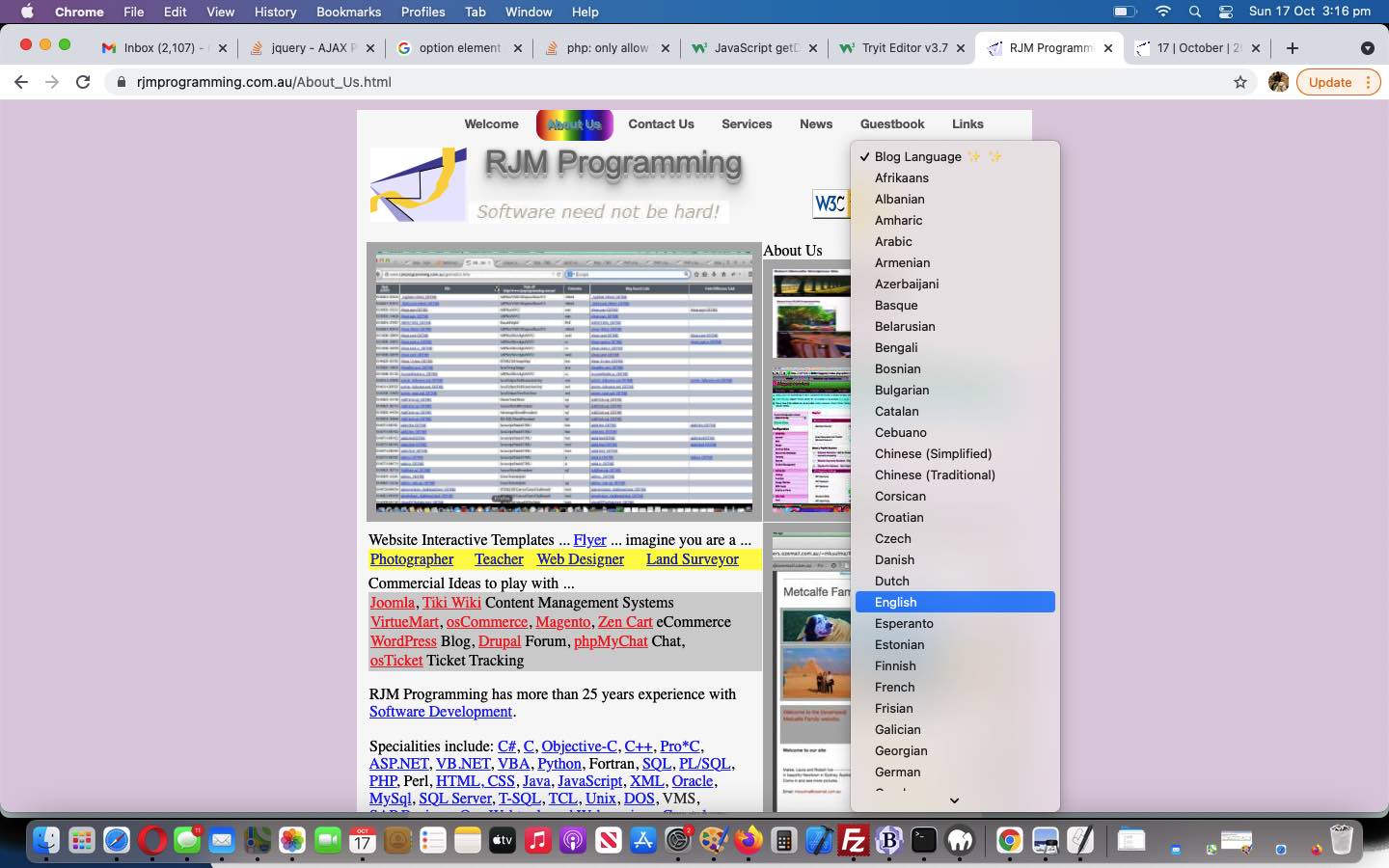Open Terminal from the Dock

coord(924,841)
